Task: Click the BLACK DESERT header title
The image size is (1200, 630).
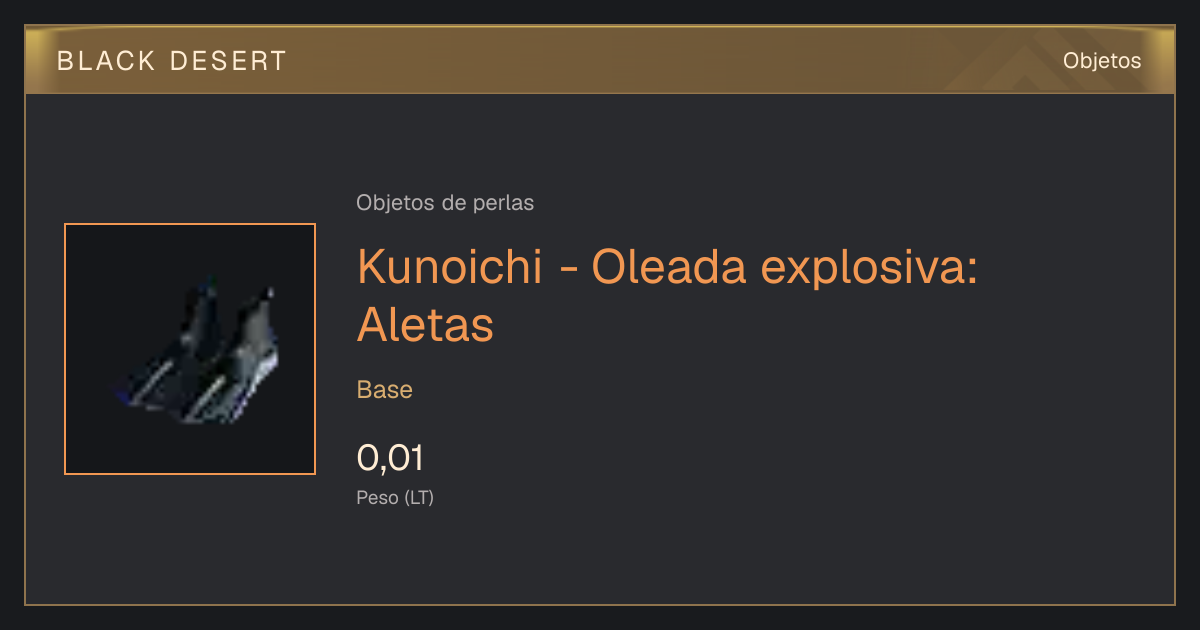Action: point(172,61)
